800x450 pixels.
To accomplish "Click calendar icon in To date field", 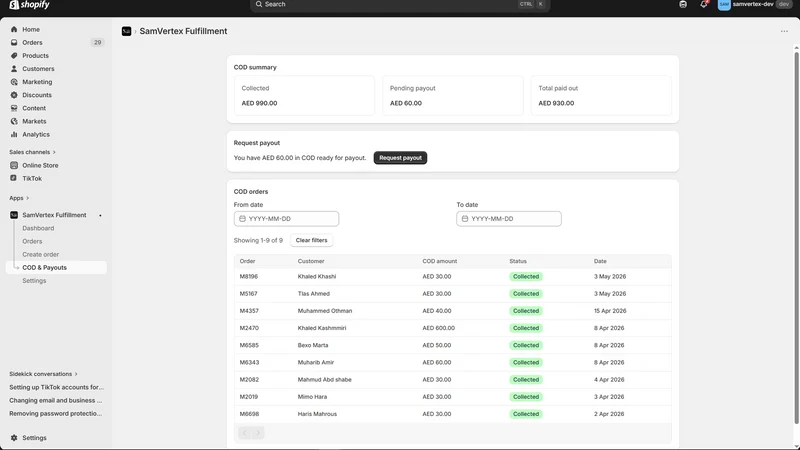I will 465,219.
